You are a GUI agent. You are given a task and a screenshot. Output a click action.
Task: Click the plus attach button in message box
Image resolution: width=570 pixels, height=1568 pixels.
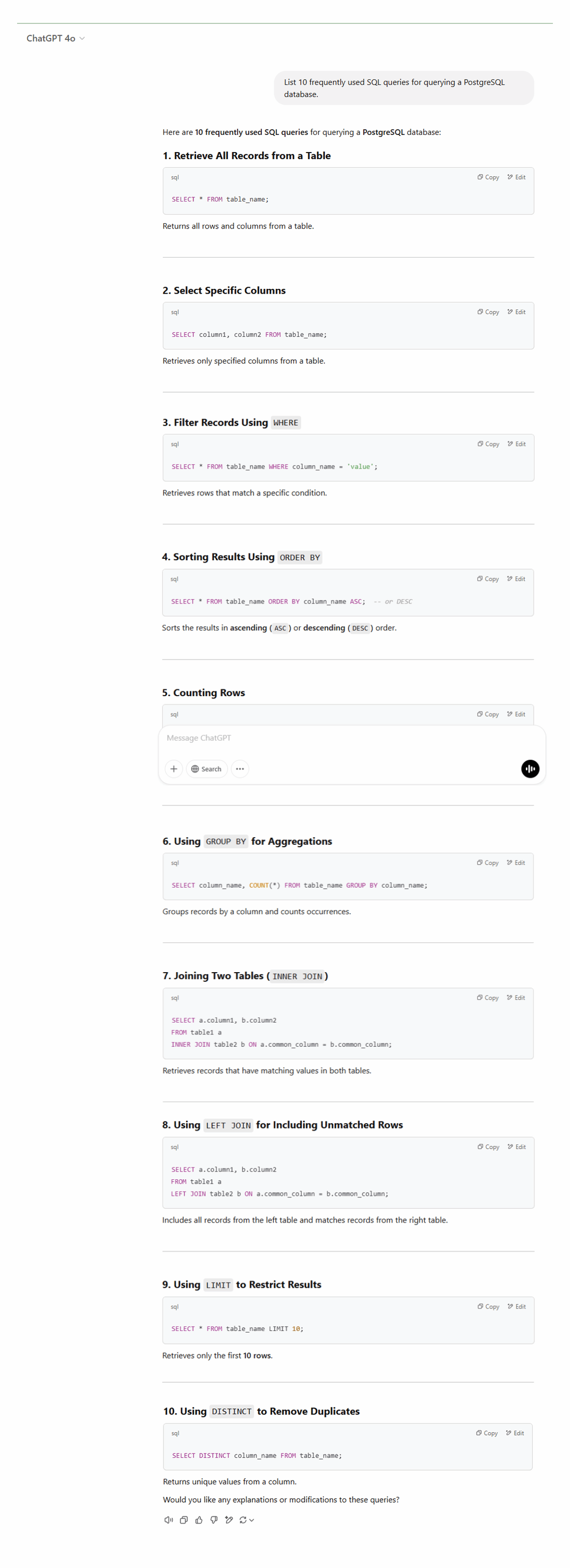tap(174, 768)
